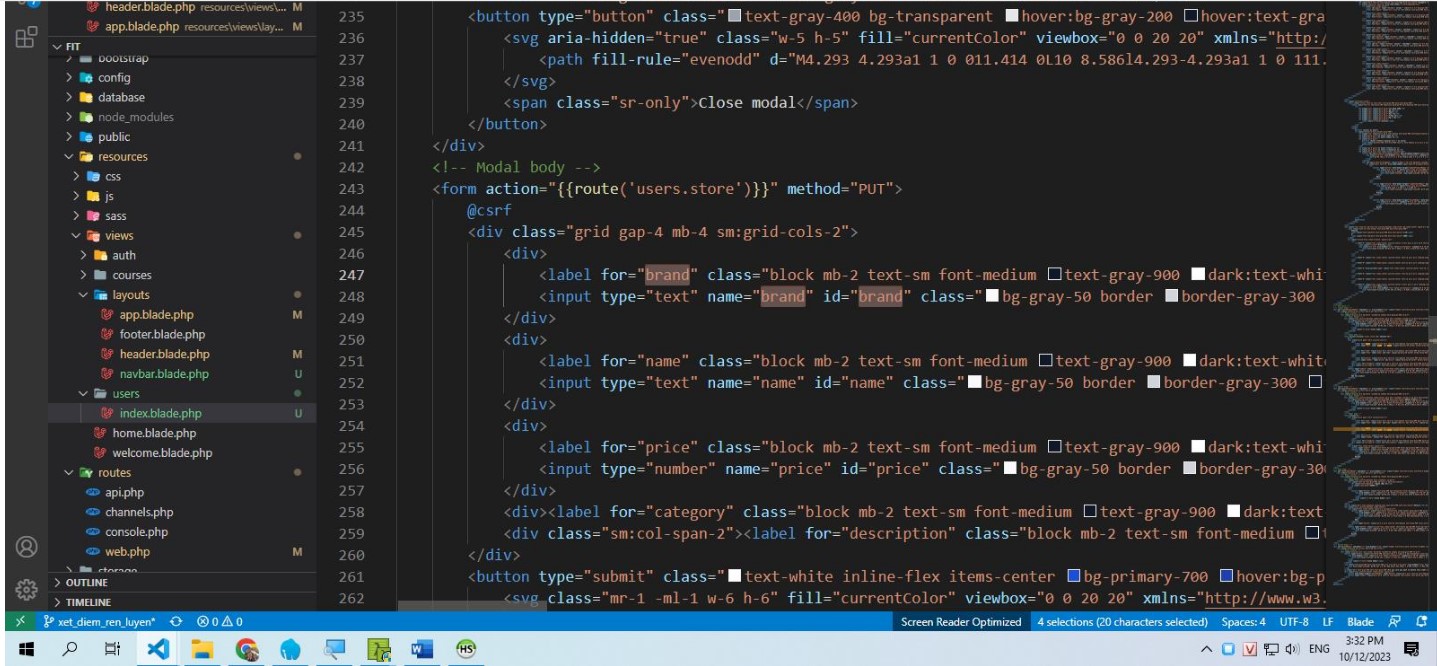
Task: Change the Blade language mode
Action: tap(1360, 621)
